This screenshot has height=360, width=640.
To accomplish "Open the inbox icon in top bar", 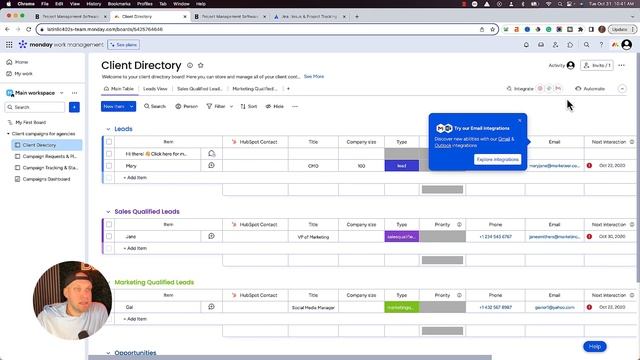I will [x=541, y=44].
